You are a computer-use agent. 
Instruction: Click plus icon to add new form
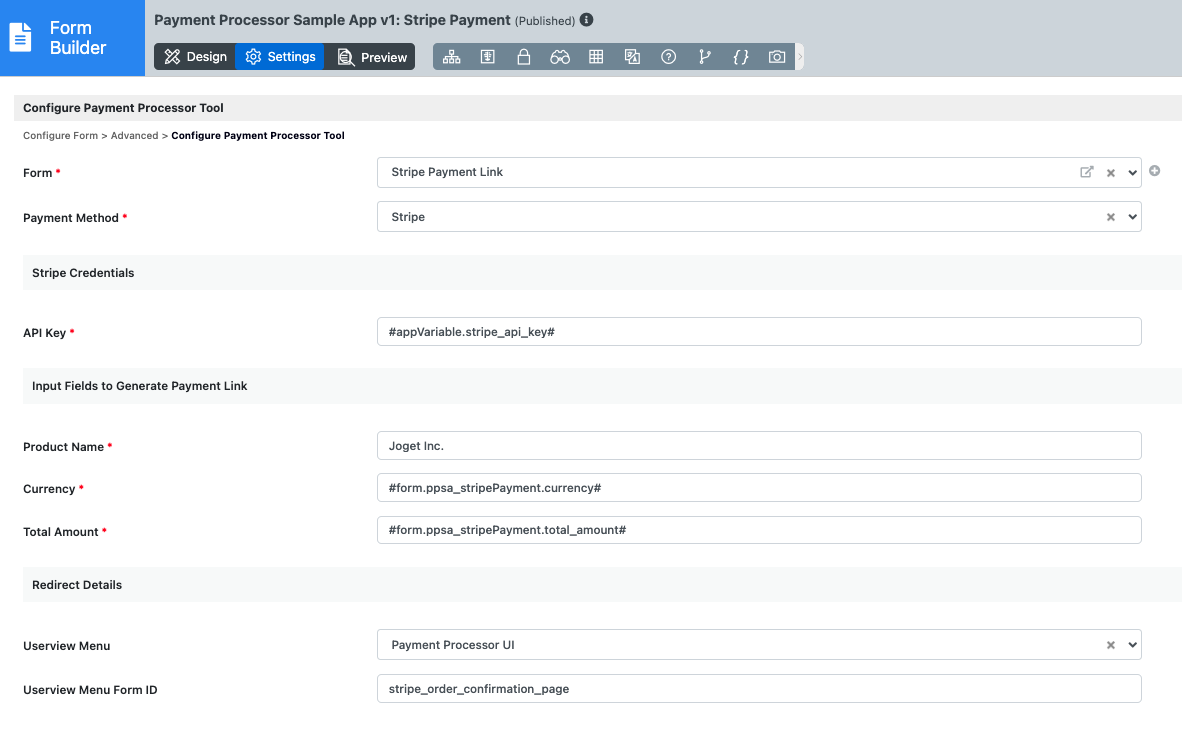click(1155, 171)
